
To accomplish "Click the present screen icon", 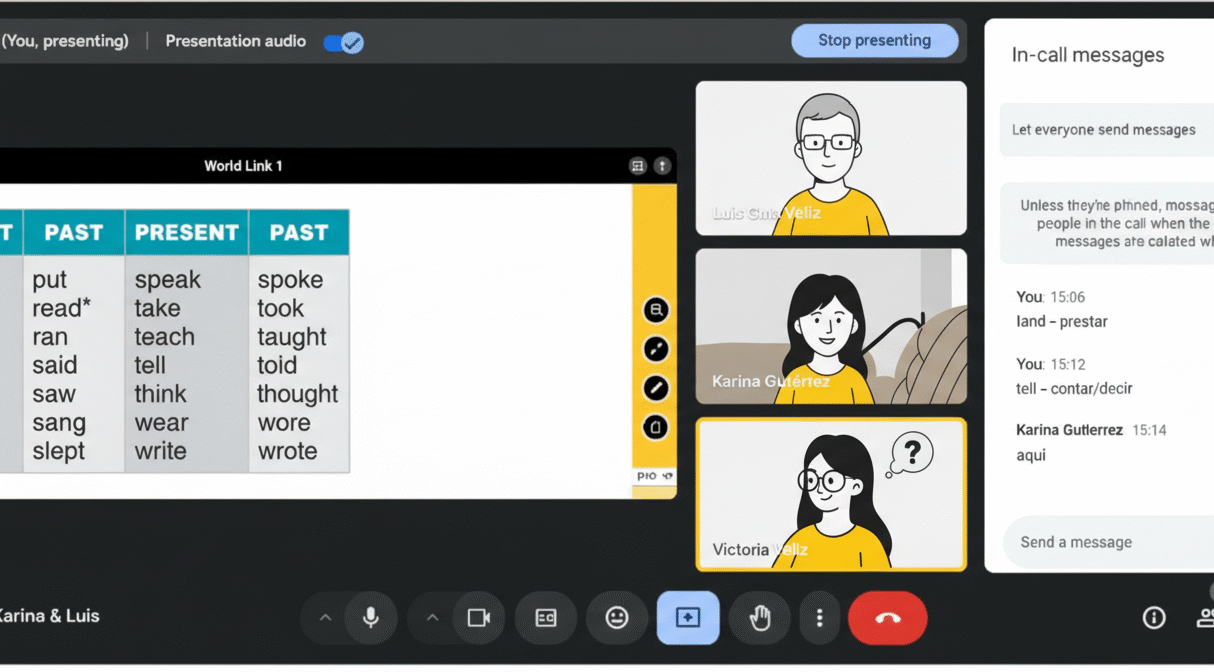I will coord(688,618).
